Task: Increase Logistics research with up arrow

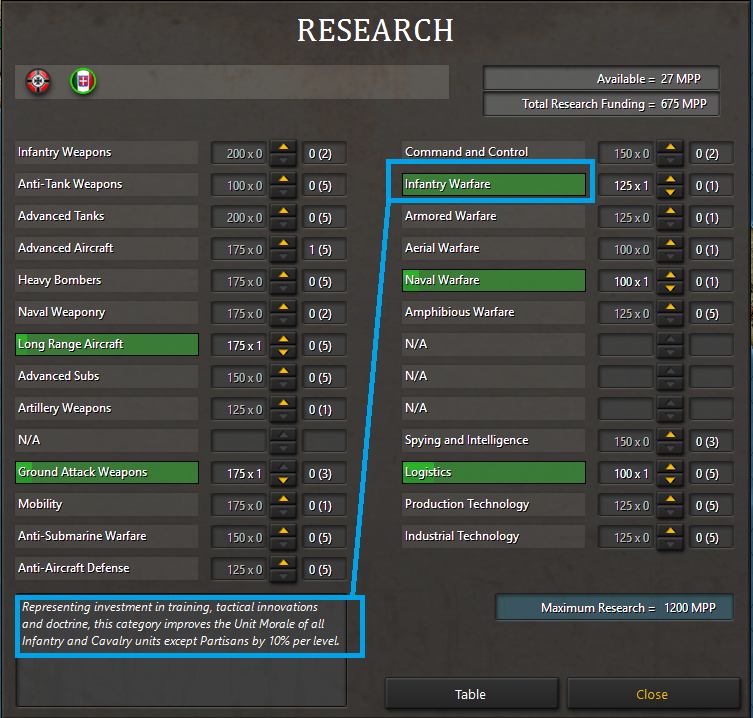Action: (670, 467)
